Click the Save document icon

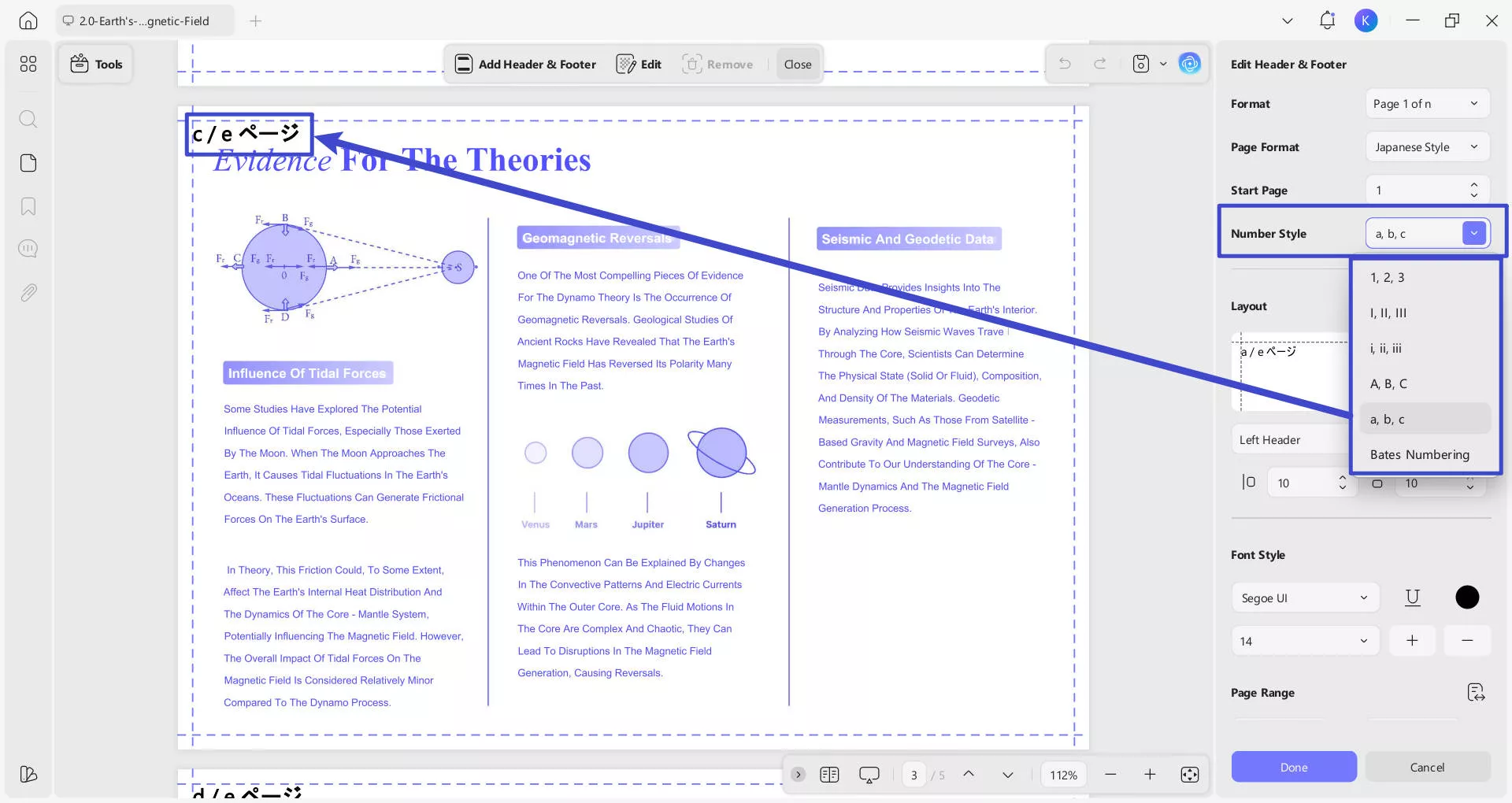[x=1140, y=63]
